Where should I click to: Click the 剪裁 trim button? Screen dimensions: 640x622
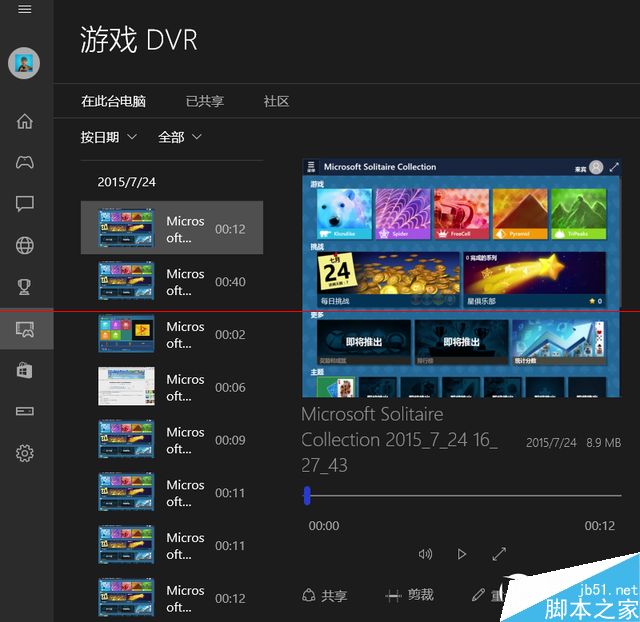pos(410,595)
